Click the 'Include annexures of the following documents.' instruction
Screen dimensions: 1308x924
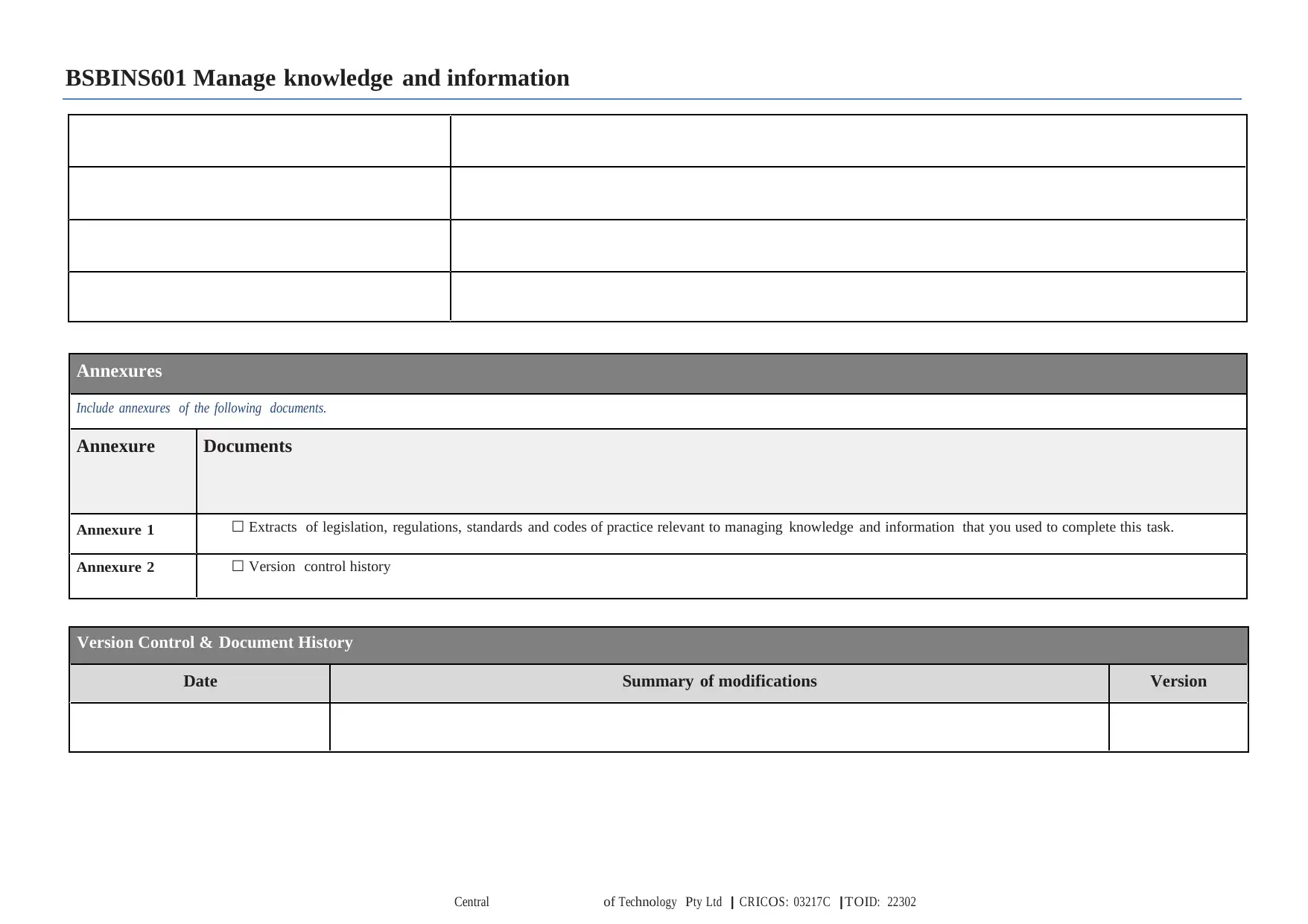pyautogui.click(x=201, y=408)
